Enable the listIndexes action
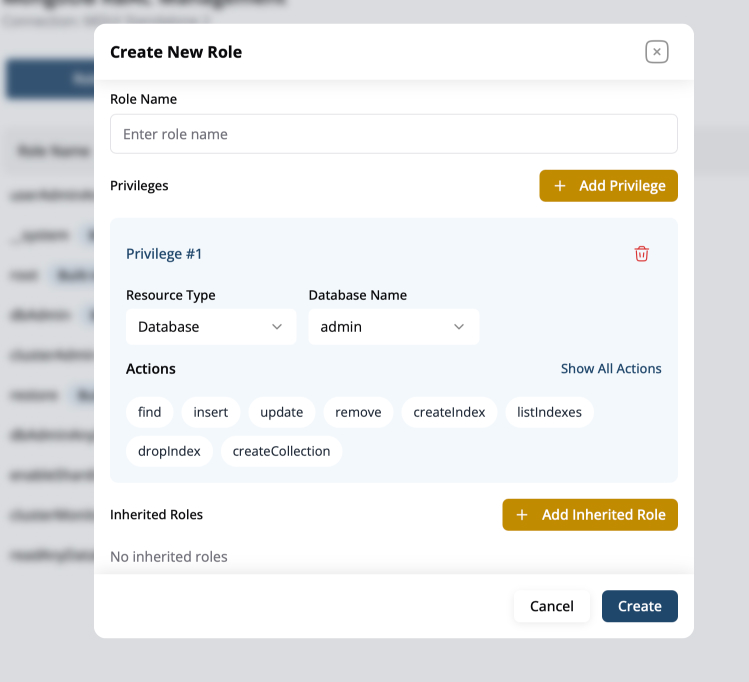This screenshot has width=749, height=682. pos(549,412)
